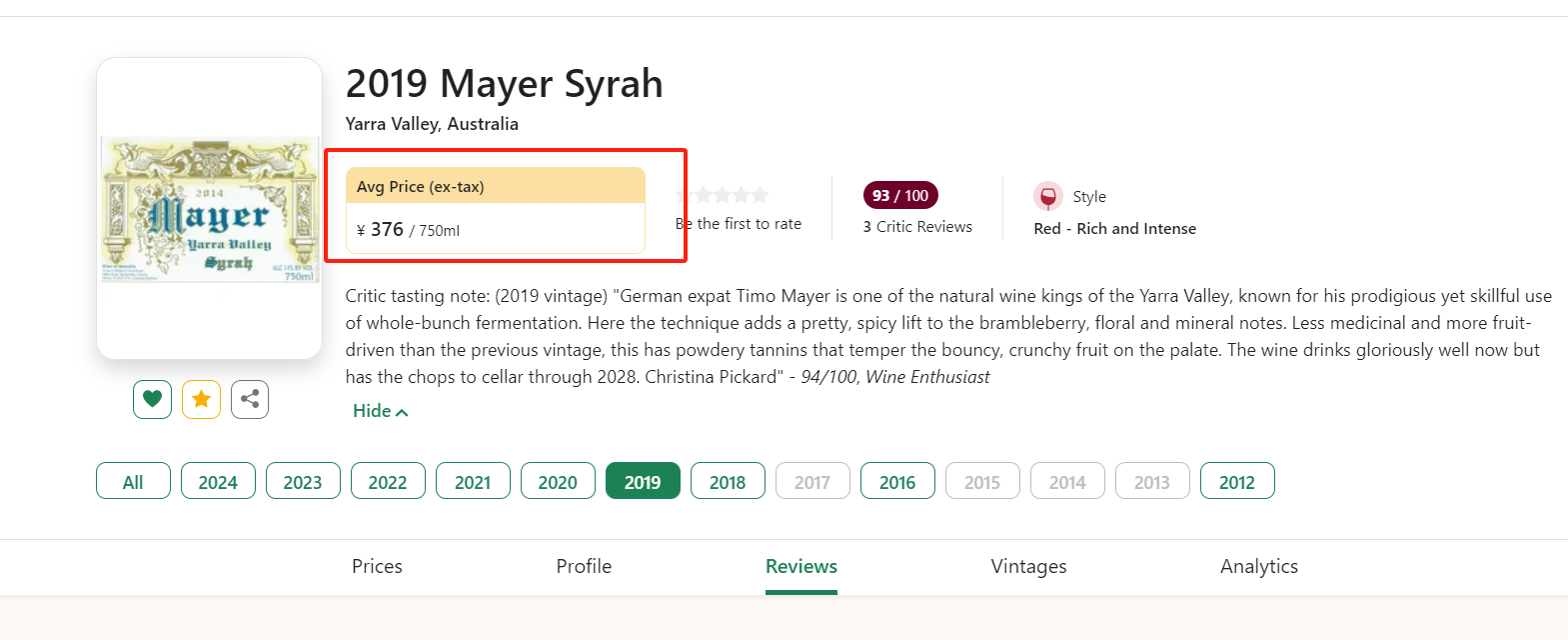1568x640 pixels.
Task: Open the Profile tab
Action: coord(584,566)
